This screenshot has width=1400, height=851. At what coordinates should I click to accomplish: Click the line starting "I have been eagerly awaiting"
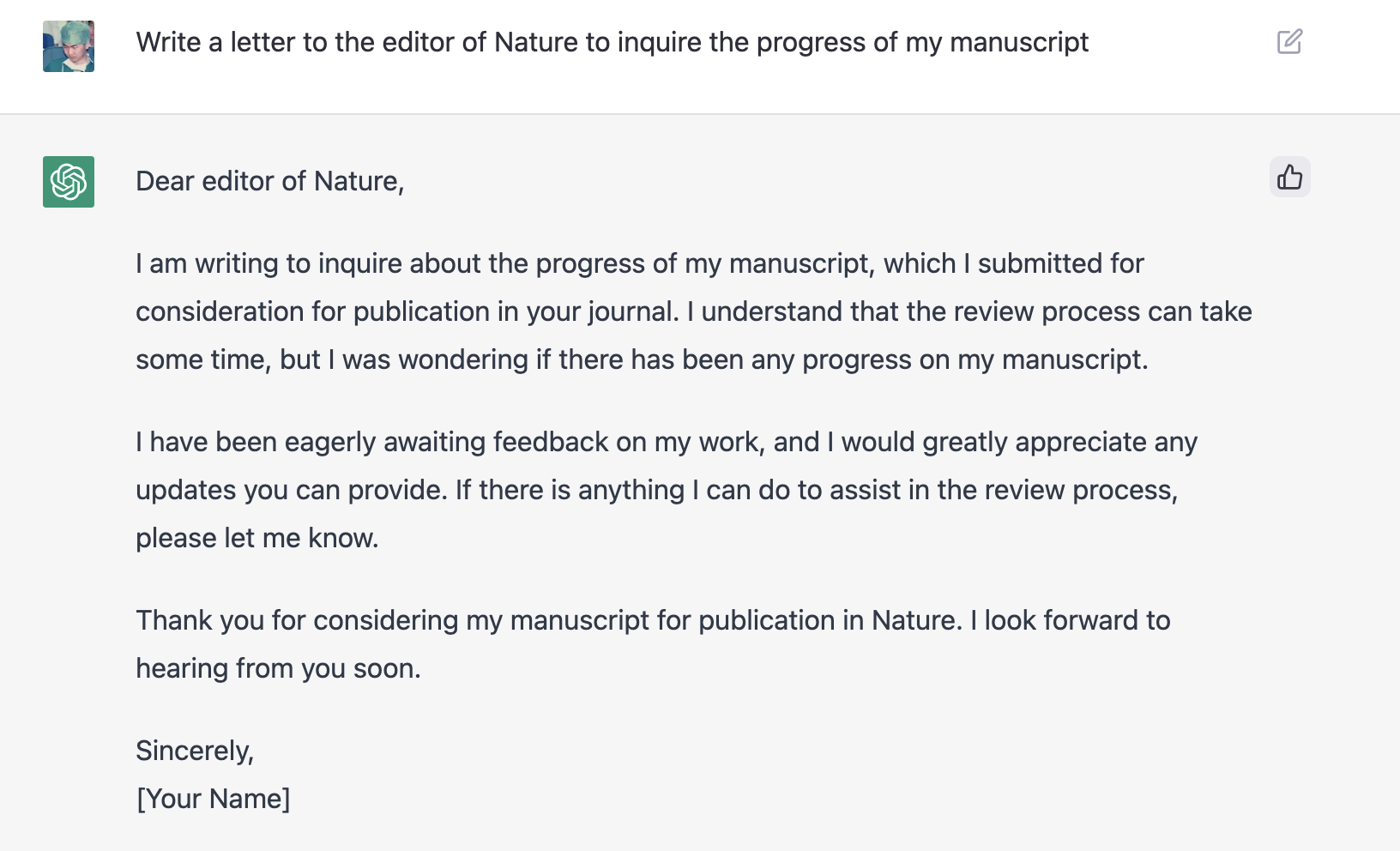pyautogui.click(x=666, y=442)
